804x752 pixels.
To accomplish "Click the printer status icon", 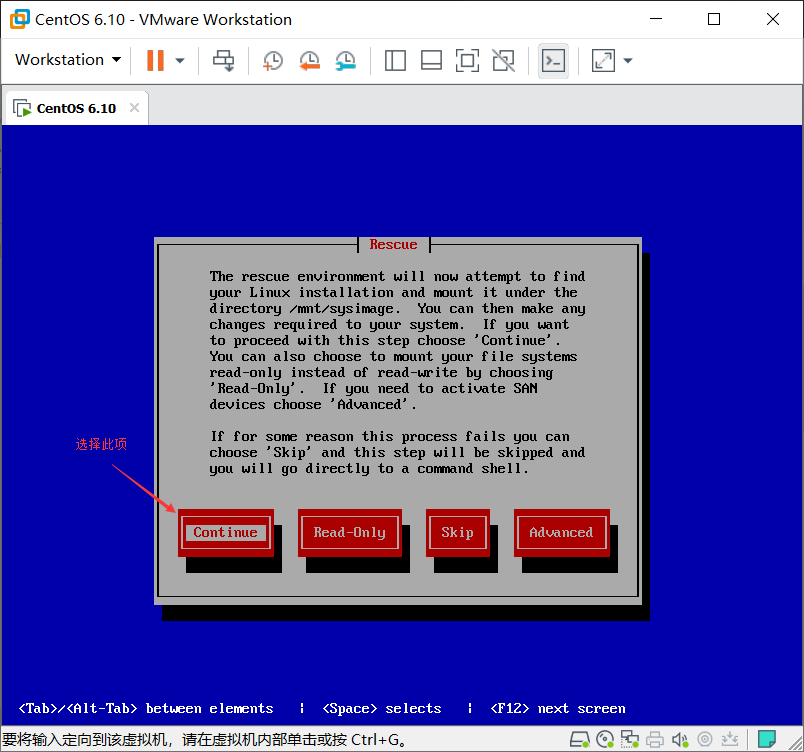I will point(655,739).
